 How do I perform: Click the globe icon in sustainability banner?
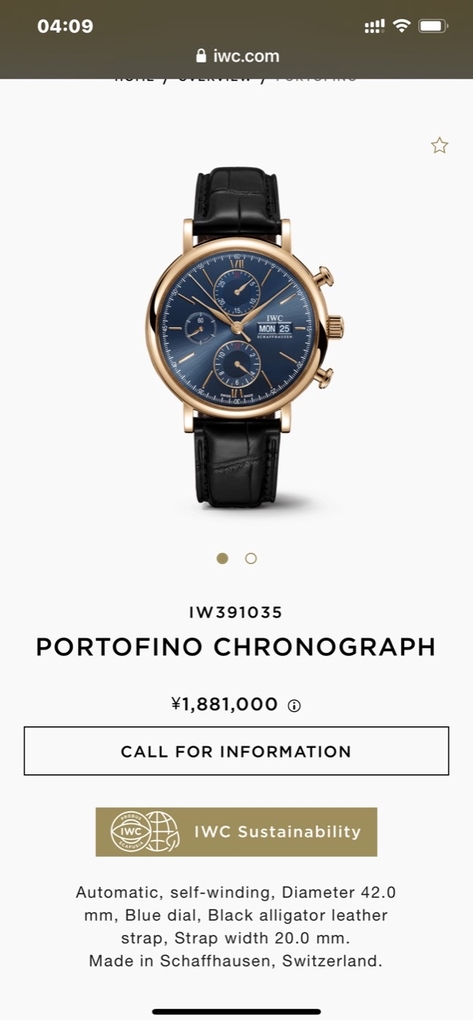(162, 831)
